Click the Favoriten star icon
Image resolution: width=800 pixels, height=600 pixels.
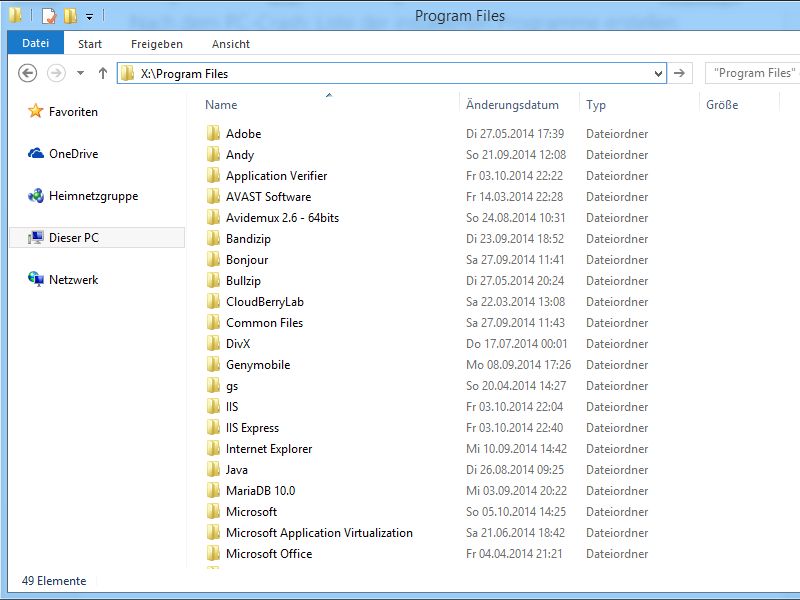tap(36, 111)
